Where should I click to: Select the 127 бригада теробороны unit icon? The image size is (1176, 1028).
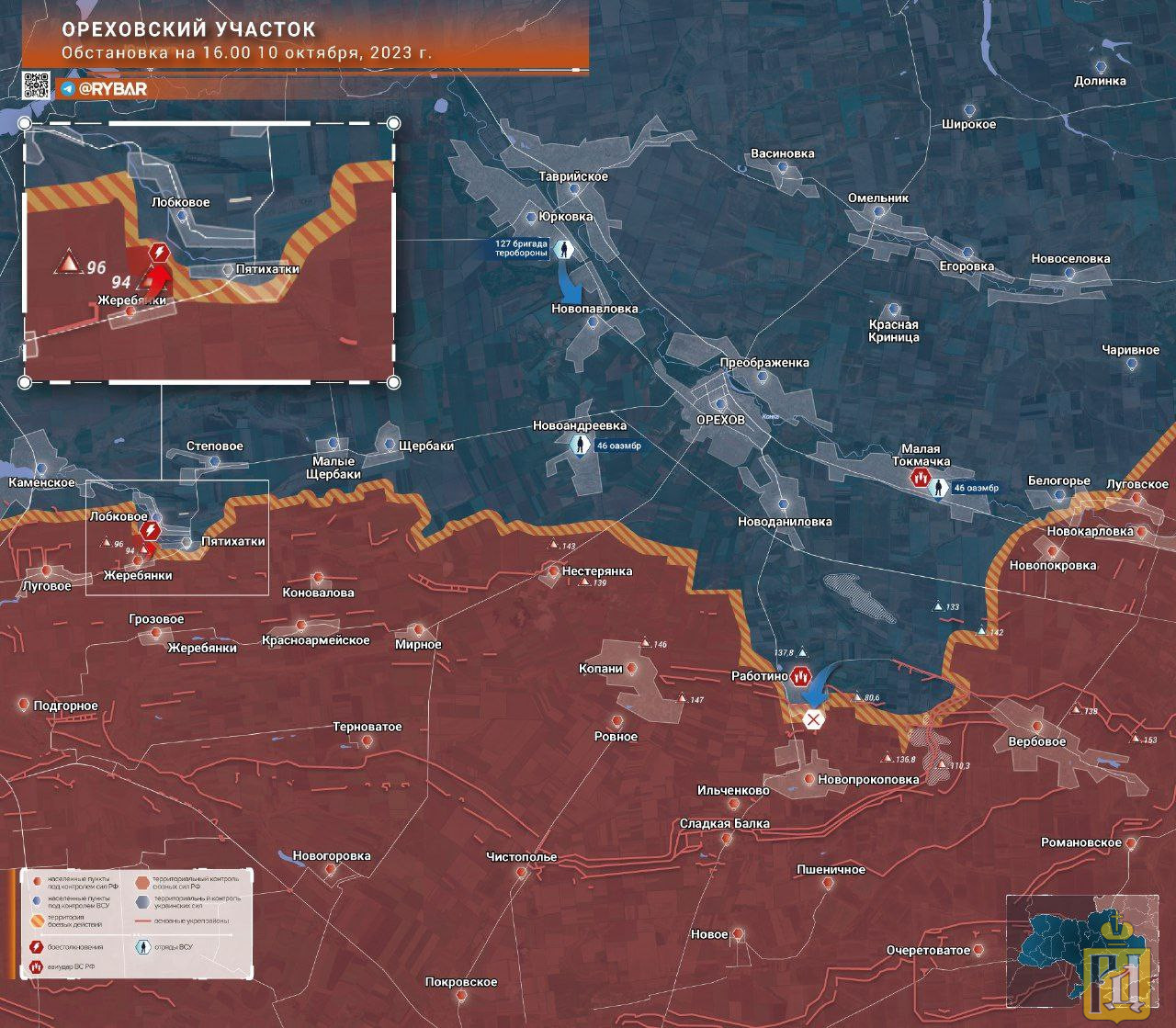(563, 248)
